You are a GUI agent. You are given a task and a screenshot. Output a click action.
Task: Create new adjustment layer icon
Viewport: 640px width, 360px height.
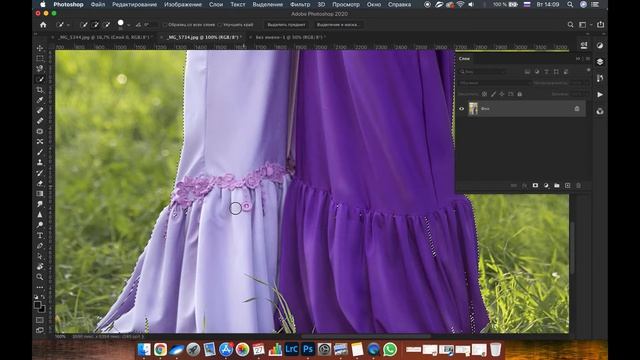(x=546, y=185)
